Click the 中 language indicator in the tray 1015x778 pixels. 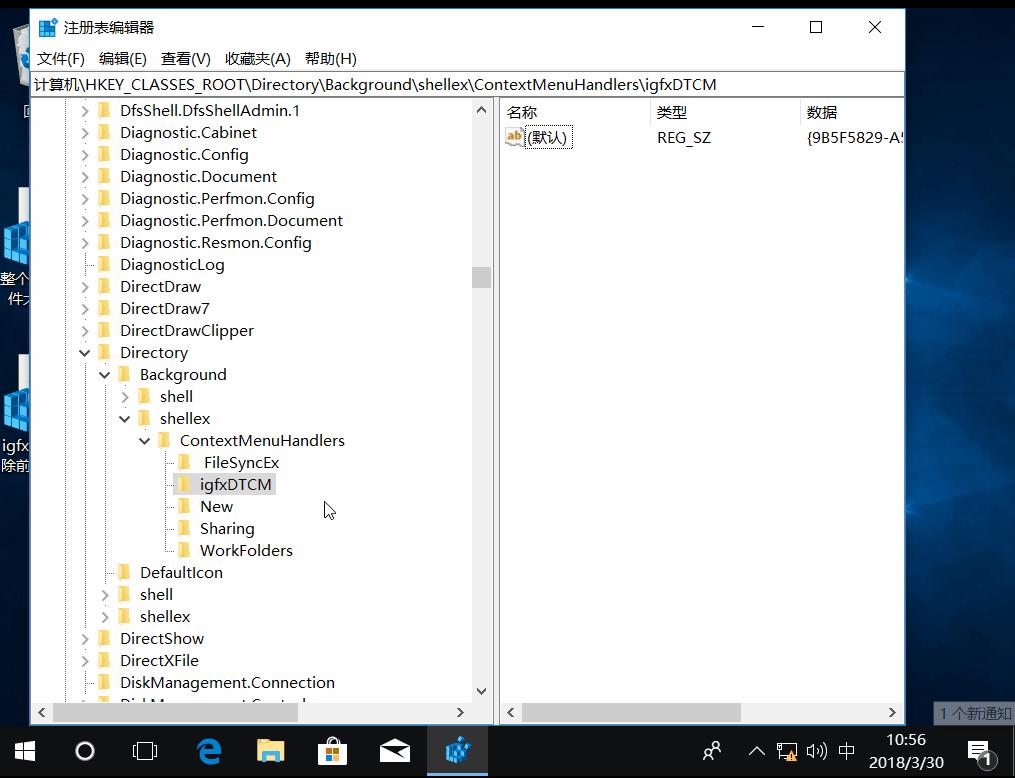pyautogui.click(x=845, y=751)
